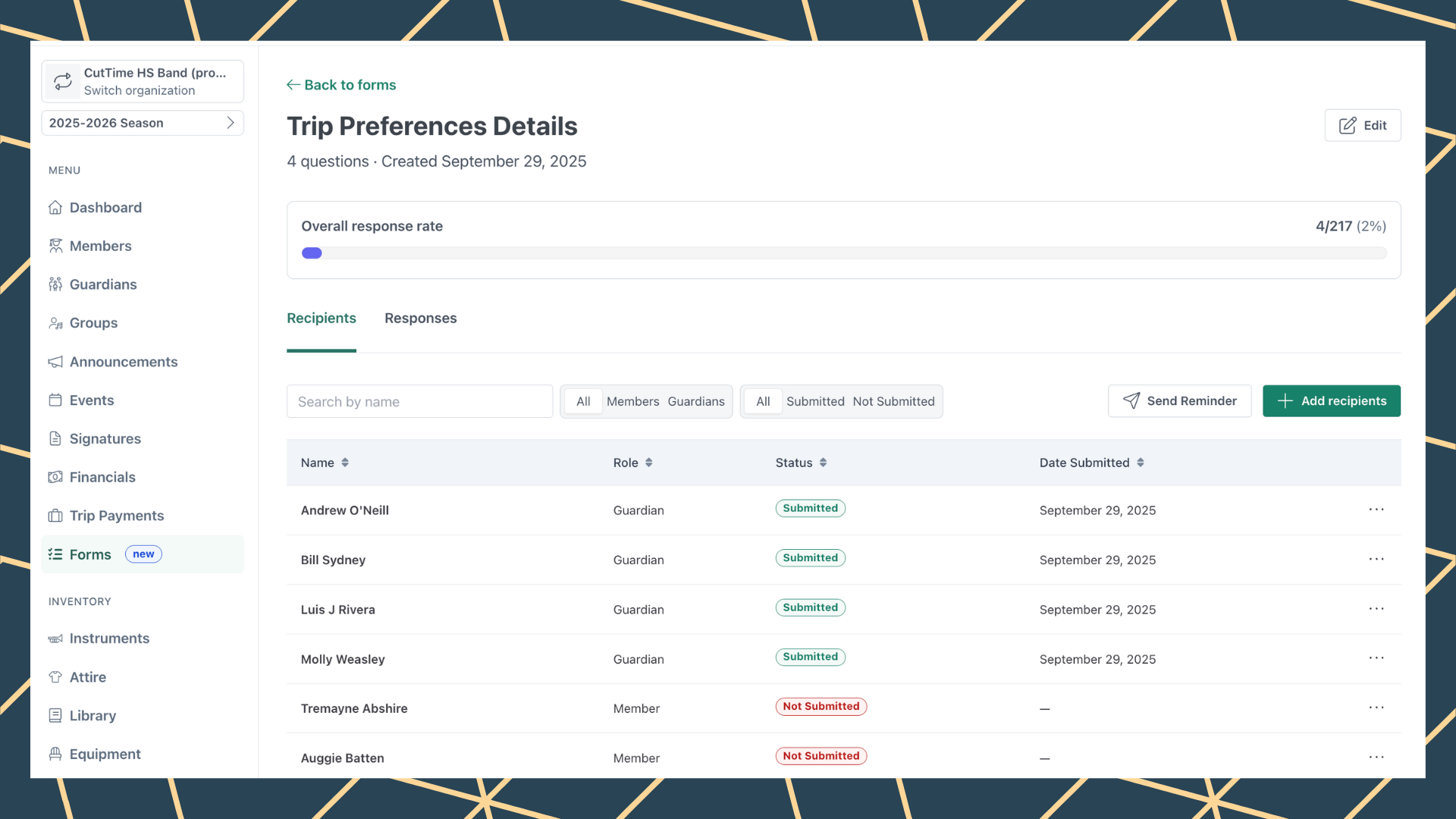Screen dimensions: 1456x819
Task: Click the Dashboard home icon
Action: click(x=55, y=208)
